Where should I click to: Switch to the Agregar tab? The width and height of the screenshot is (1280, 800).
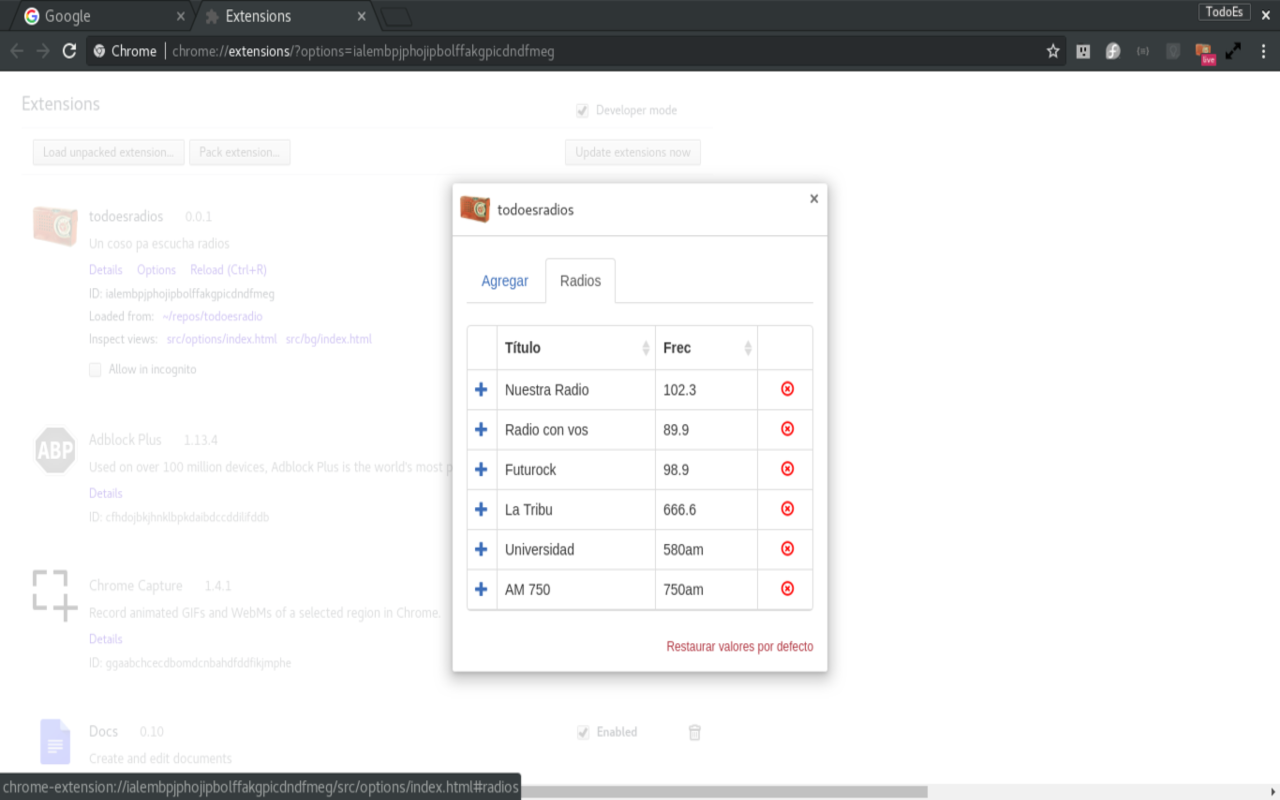pos(505,281)
